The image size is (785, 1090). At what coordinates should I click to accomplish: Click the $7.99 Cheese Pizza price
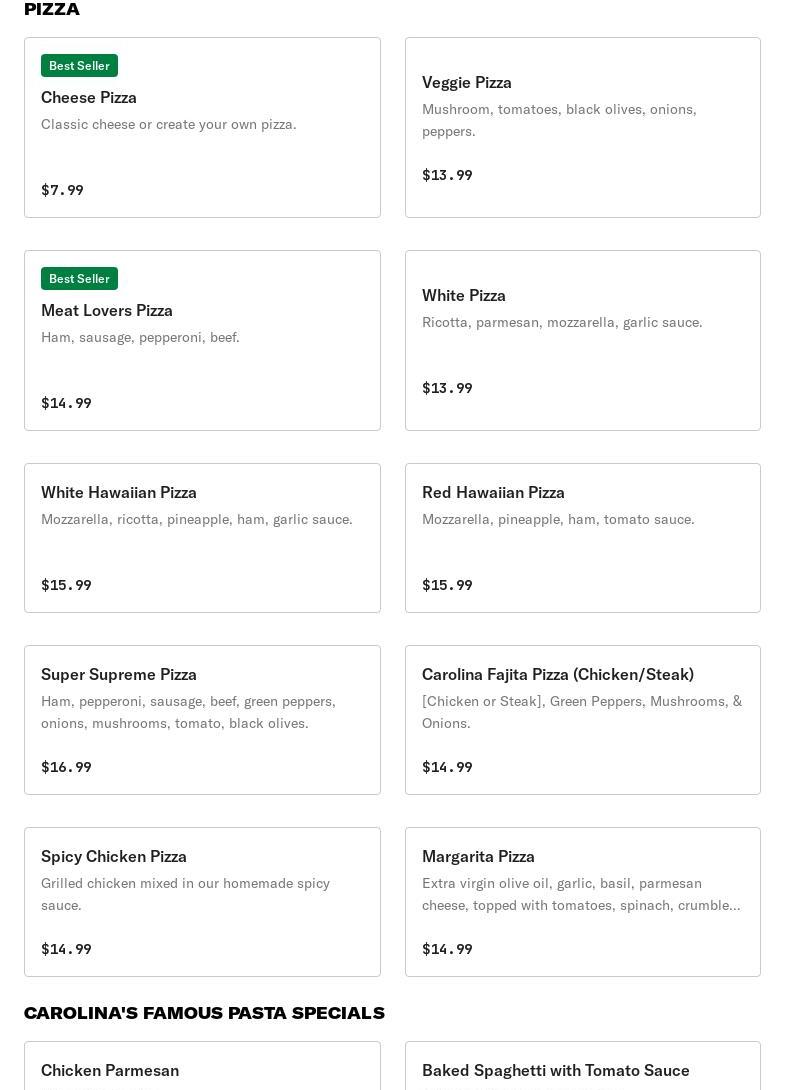coord(62,190)
